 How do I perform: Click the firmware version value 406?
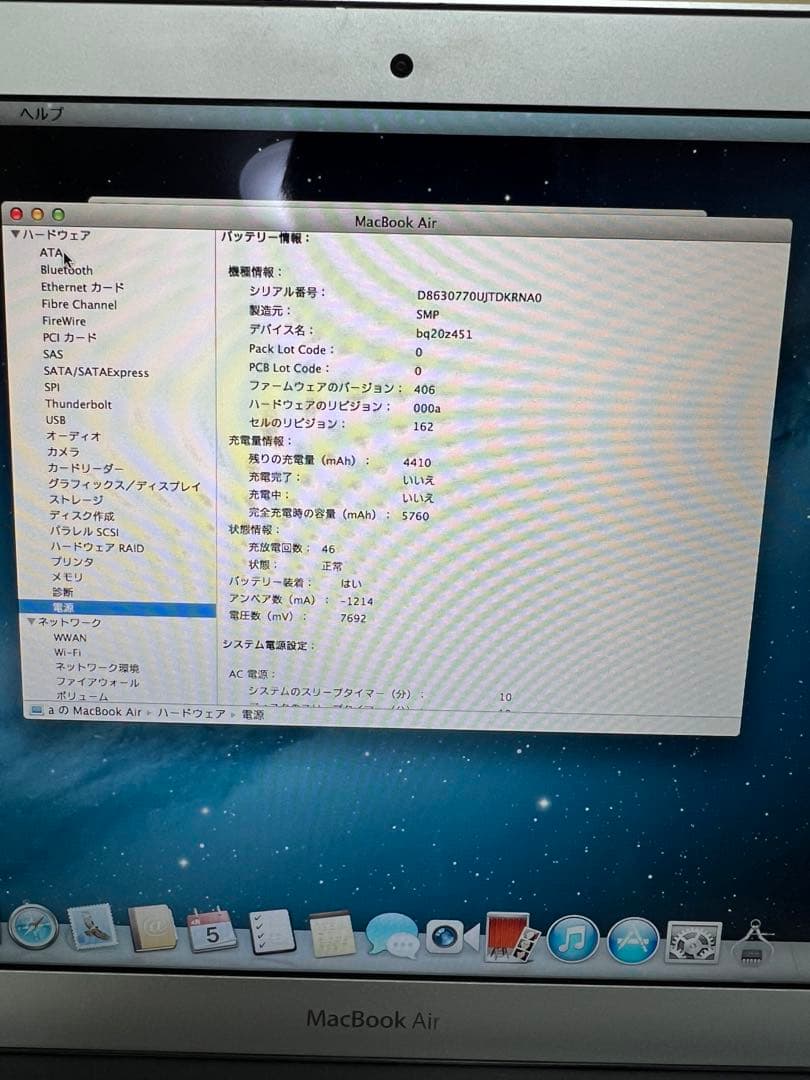click(424, 389)
